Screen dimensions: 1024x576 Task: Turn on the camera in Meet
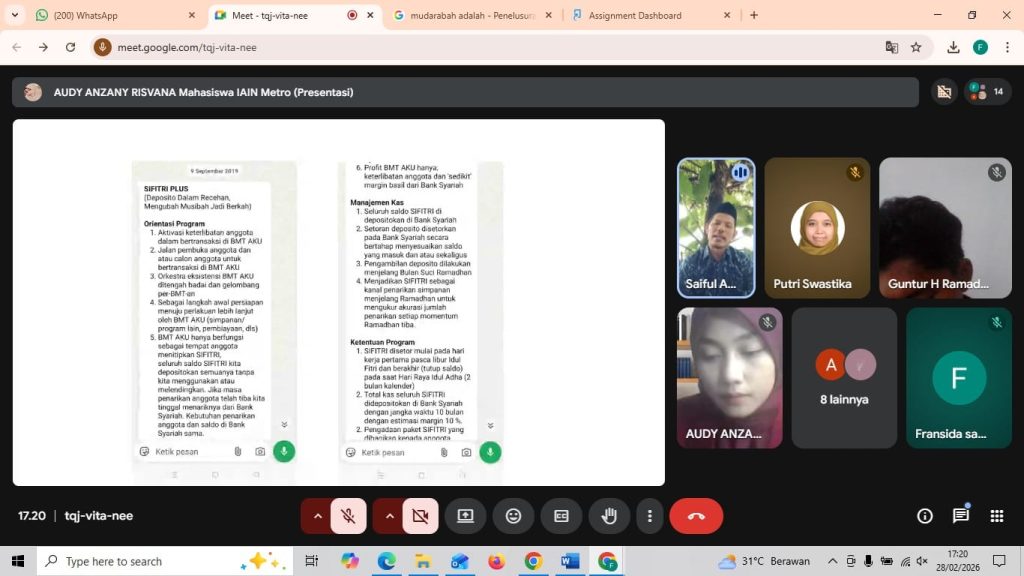click(420, 516)
